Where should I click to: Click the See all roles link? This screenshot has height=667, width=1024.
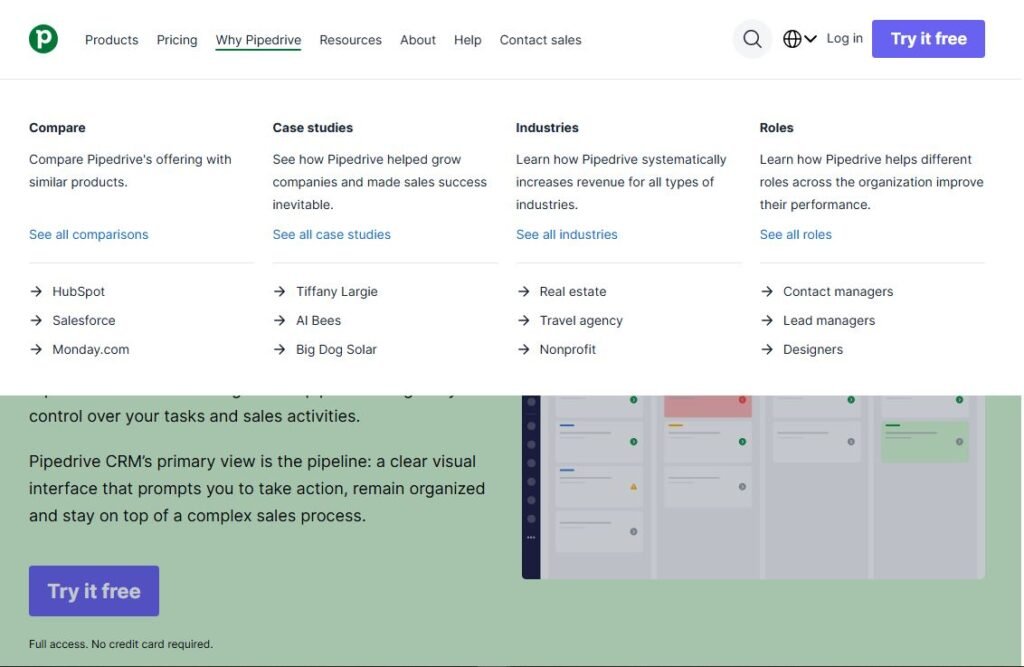(795, 234)
